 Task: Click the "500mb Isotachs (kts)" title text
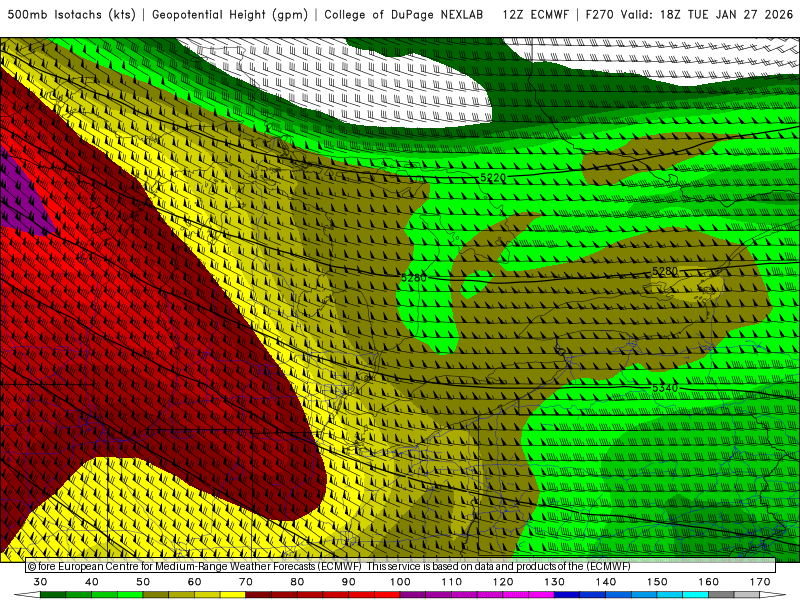[71, 15]
